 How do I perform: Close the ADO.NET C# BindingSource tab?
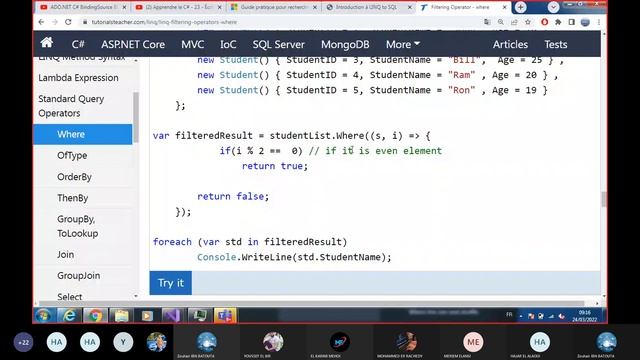[x=124, y=7]
